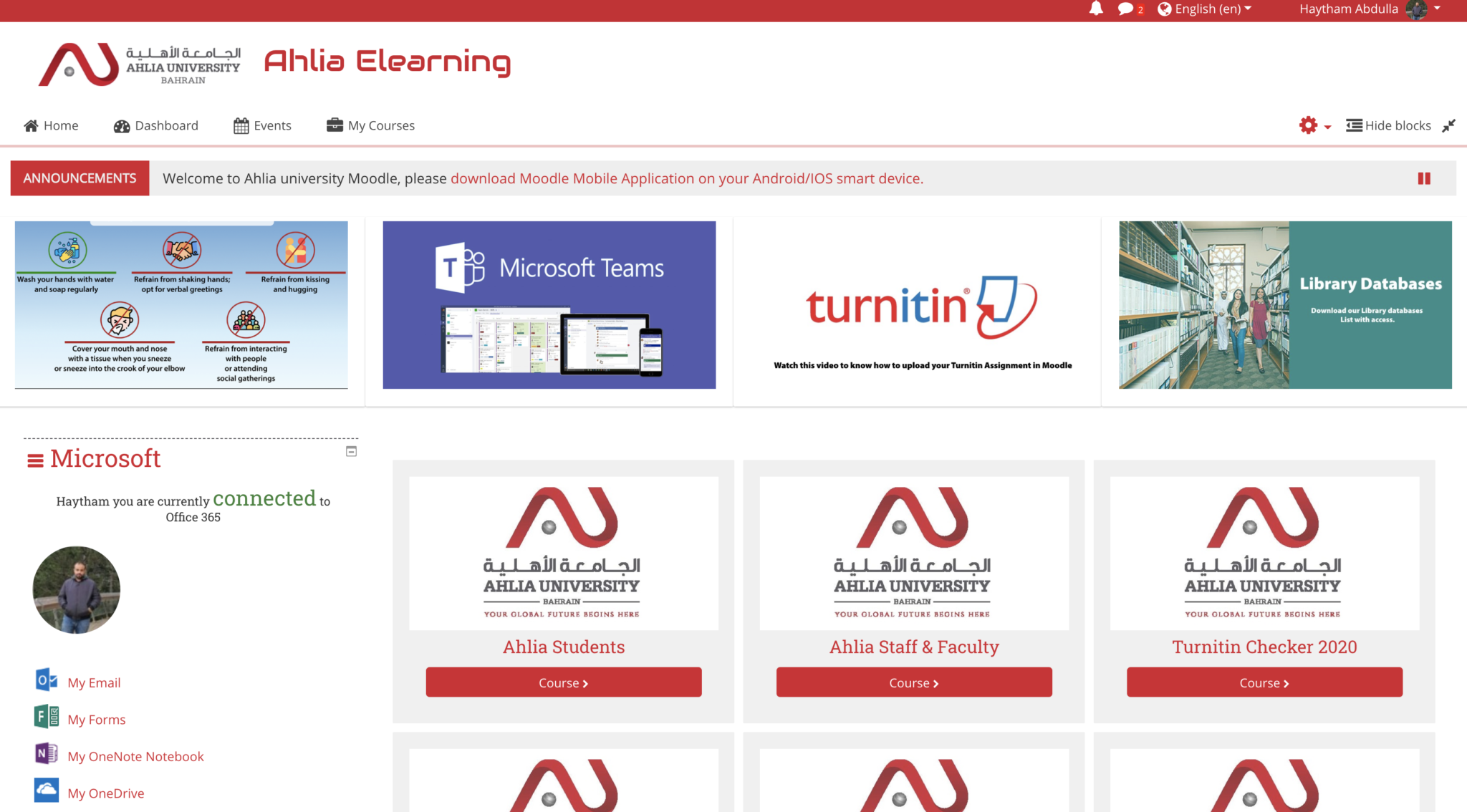Viewport: 1467px width, 812px height.
Task: Open the Library Databases banner
Action: pyautogui.click(x=1285, y=305)
